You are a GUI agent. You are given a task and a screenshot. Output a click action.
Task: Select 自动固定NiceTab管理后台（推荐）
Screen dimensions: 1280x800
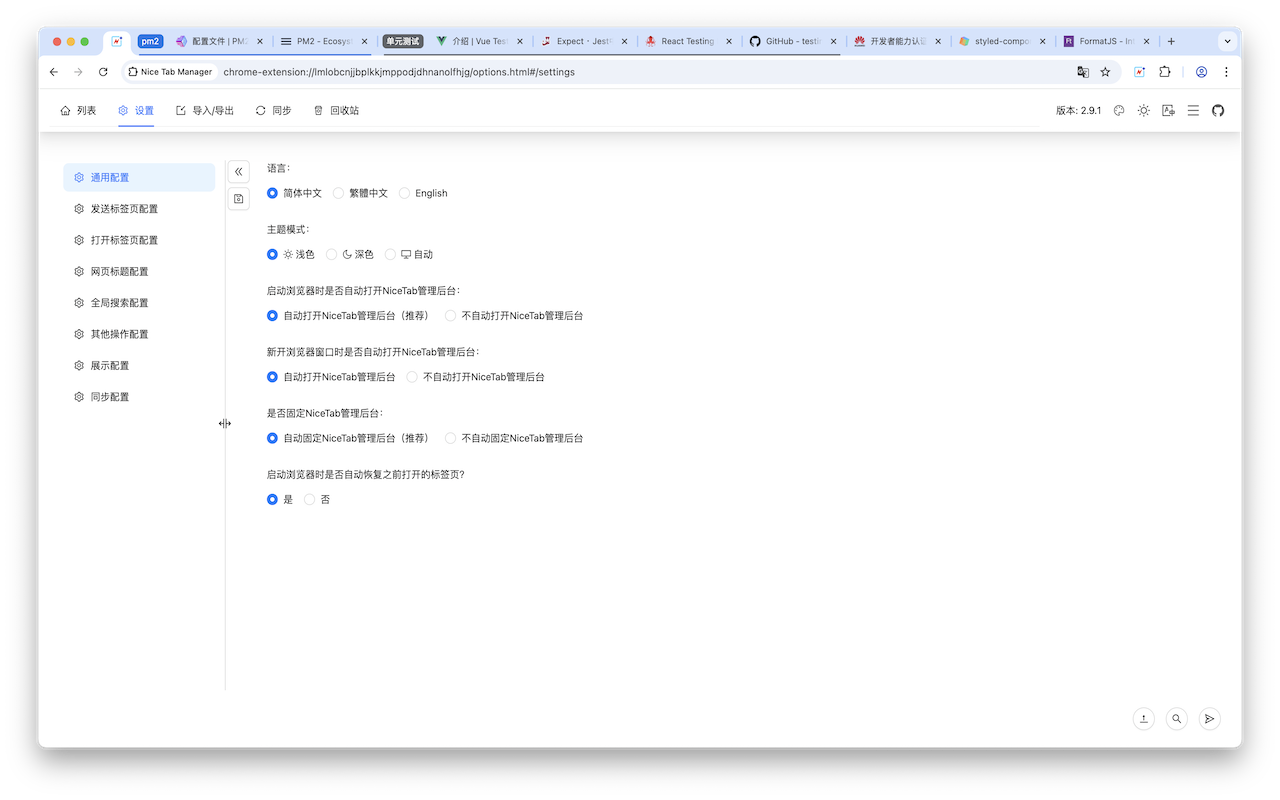(348, 438)
